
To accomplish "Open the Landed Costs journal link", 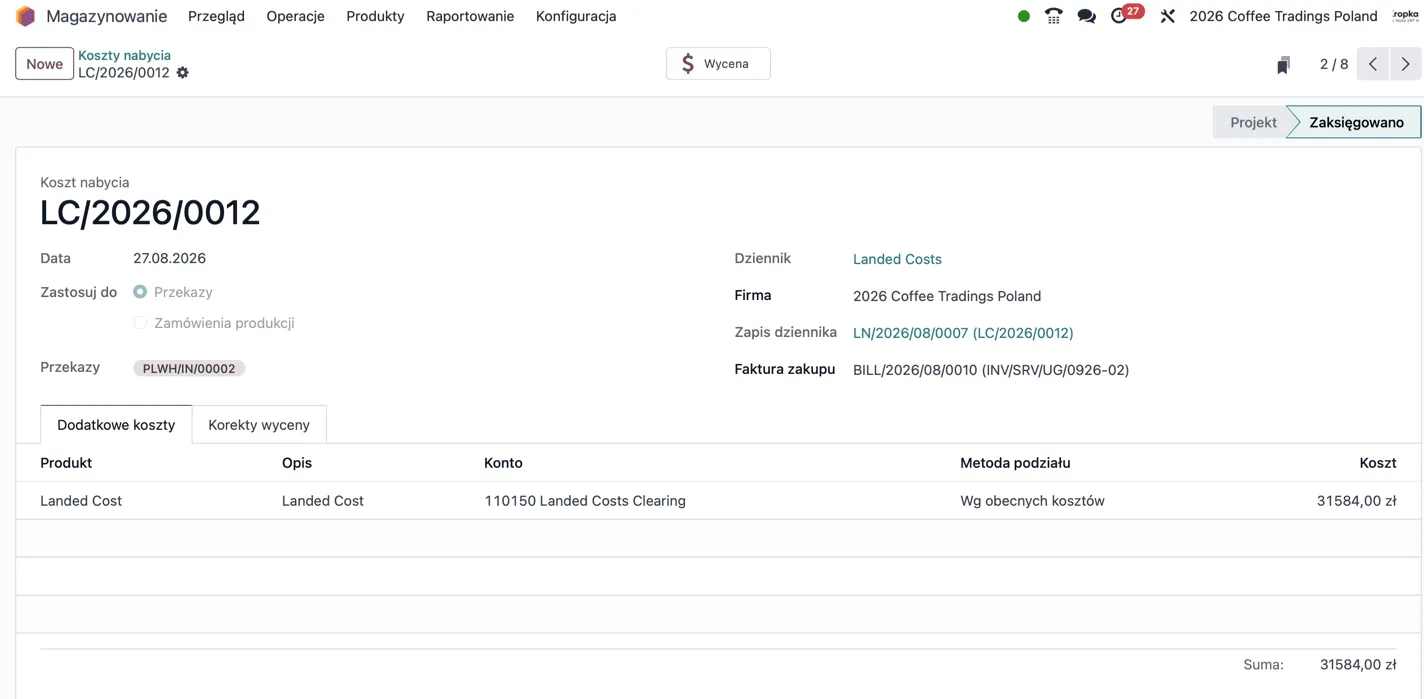I will tap(897, 259).
